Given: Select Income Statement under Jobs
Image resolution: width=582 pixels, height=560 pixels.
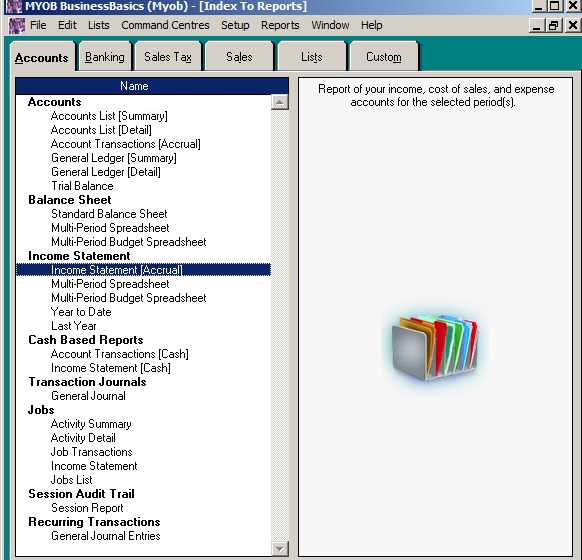Looking at the screenshot, I should click(94, 466).
